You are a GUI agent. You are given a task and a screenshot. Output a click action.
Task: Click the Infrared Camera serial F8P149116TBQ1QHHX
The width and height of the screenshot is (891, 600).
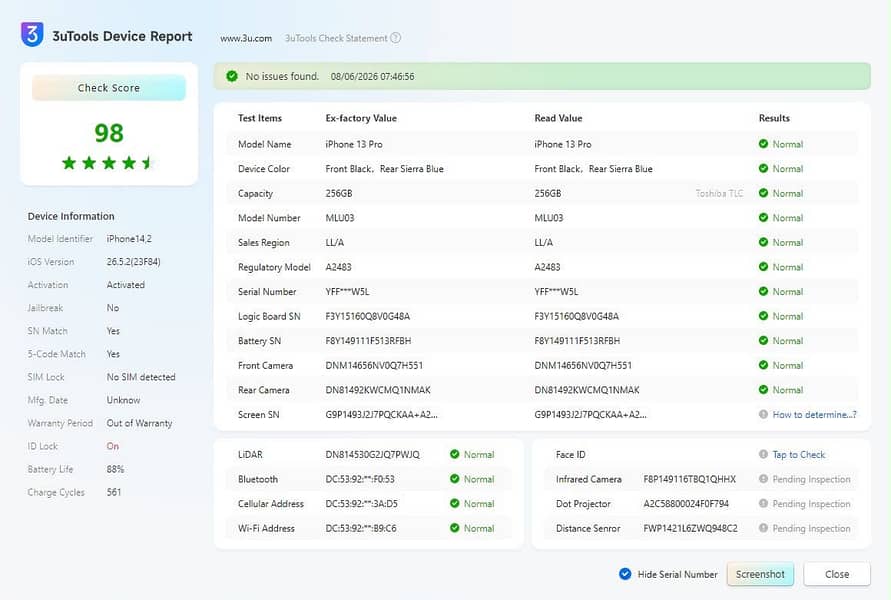click(689, 479)
